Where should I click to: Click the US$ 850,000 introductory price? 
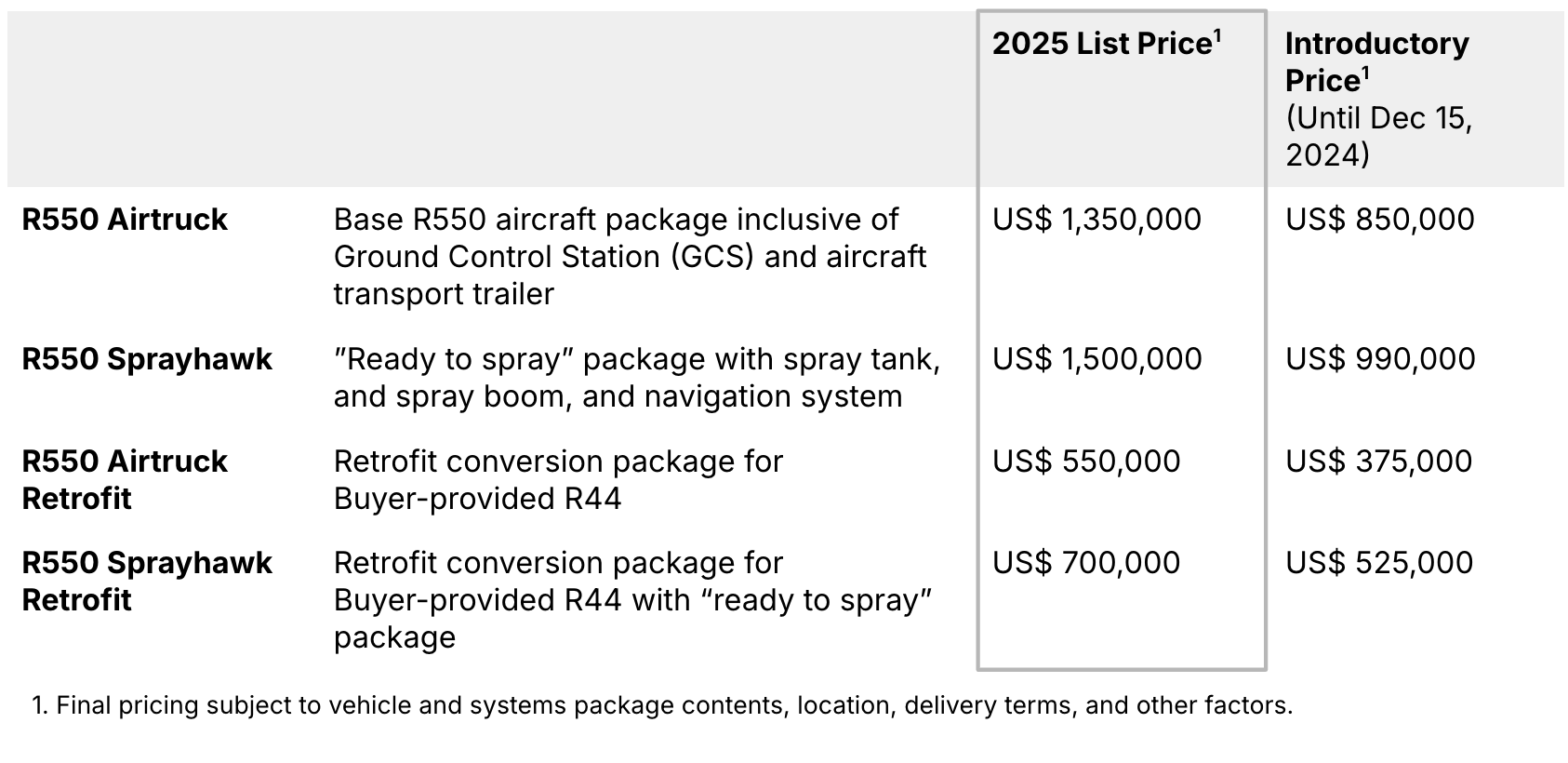[x=1379, y=220]
